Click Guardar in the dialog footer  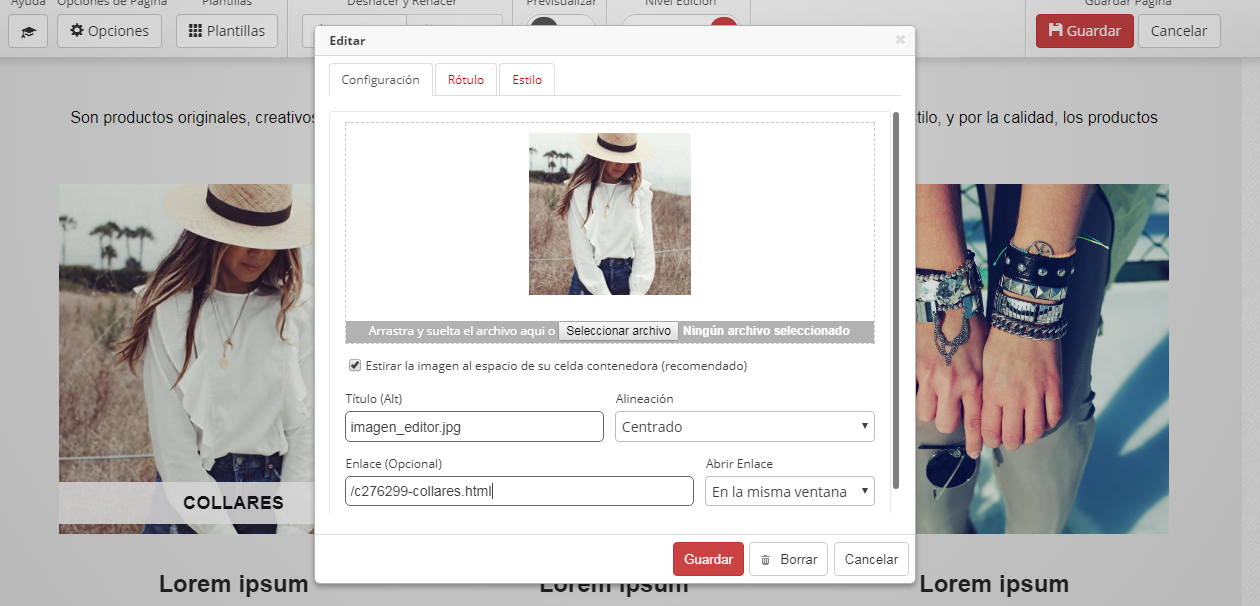pos(708,559)
